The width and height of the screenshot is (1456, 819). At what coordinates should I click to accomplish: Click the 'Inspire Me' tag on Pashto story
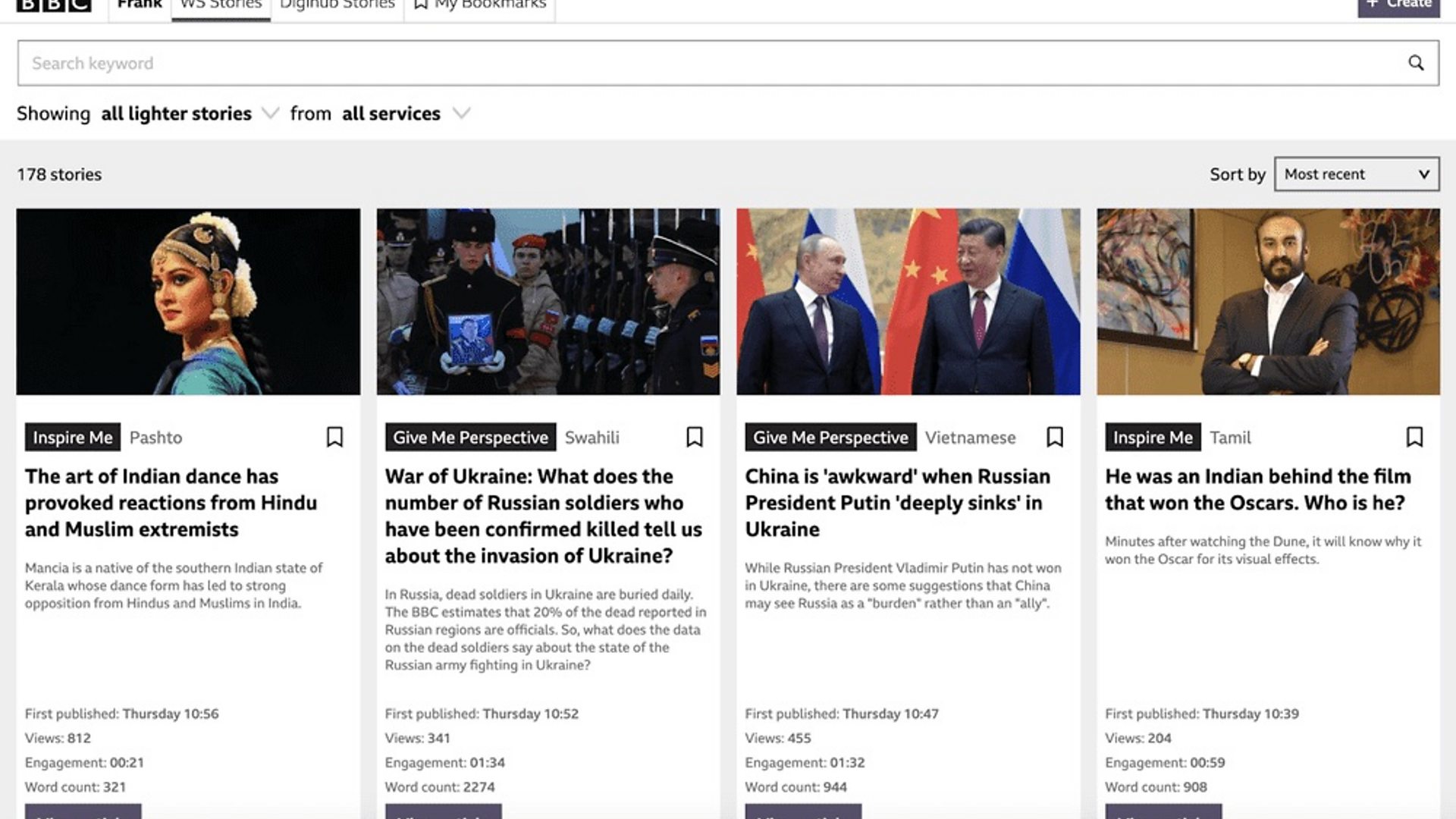click(x=72, y=438)
